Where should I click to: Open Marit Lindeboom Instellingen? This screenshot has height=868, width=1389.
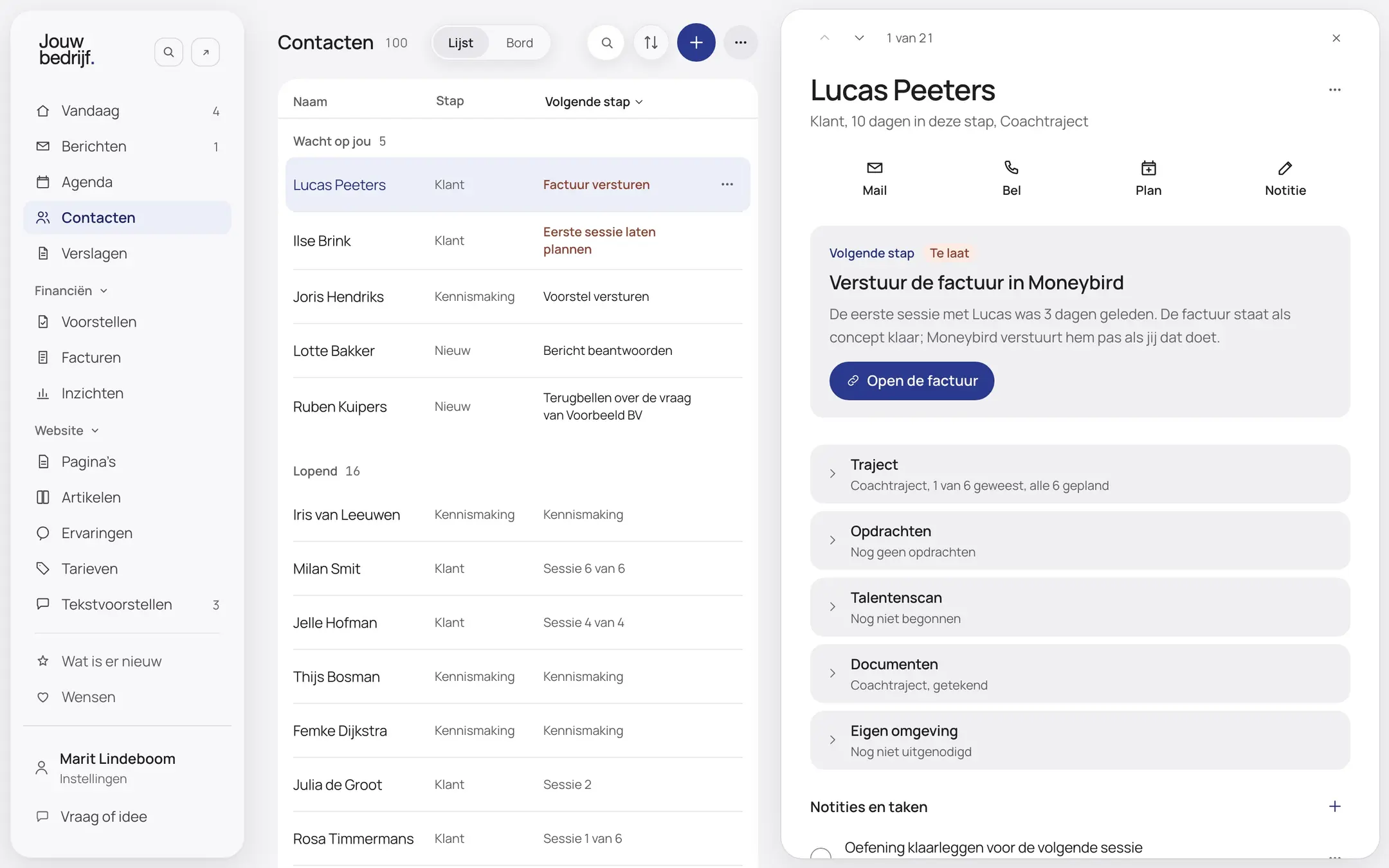click(x=127, y=768)
